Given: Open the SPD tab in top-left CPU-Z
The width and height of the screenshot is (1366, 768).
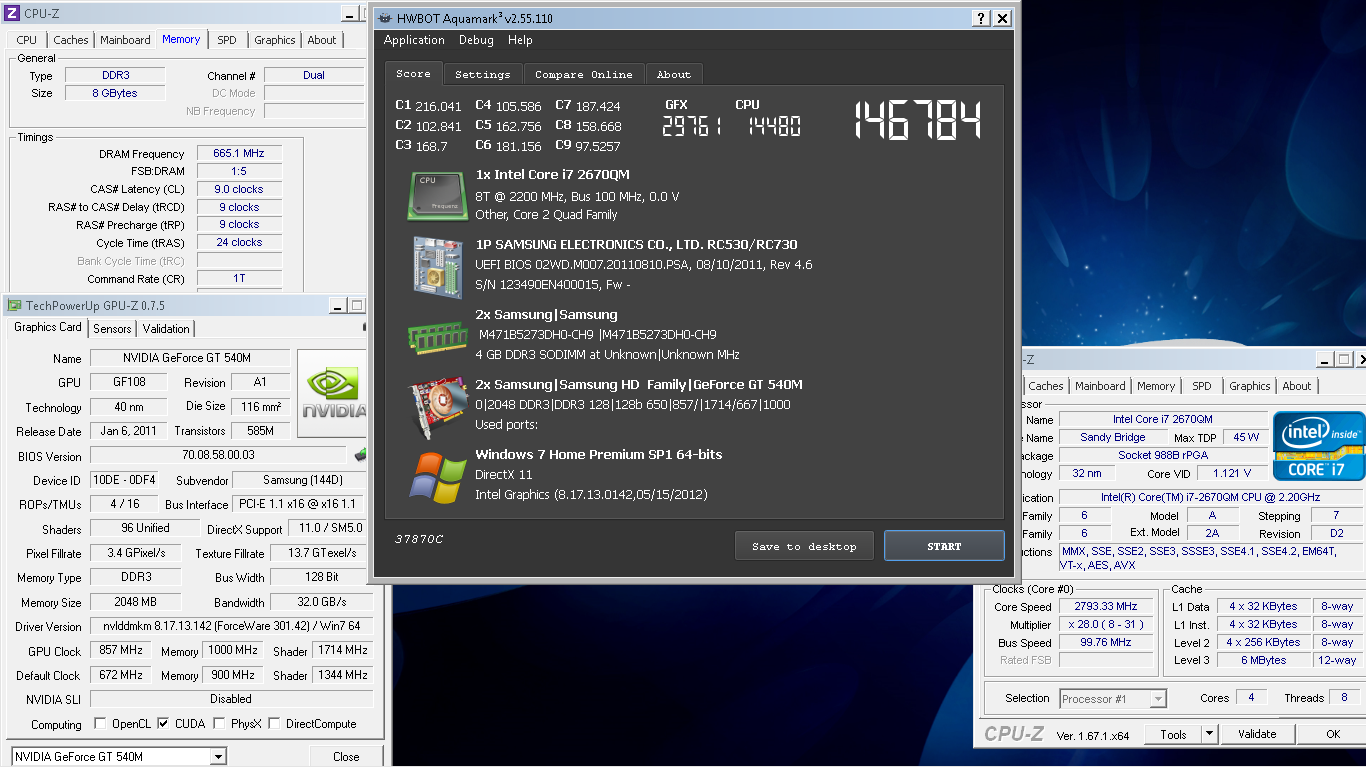Looking at the screenshot, I should [227, 40].
